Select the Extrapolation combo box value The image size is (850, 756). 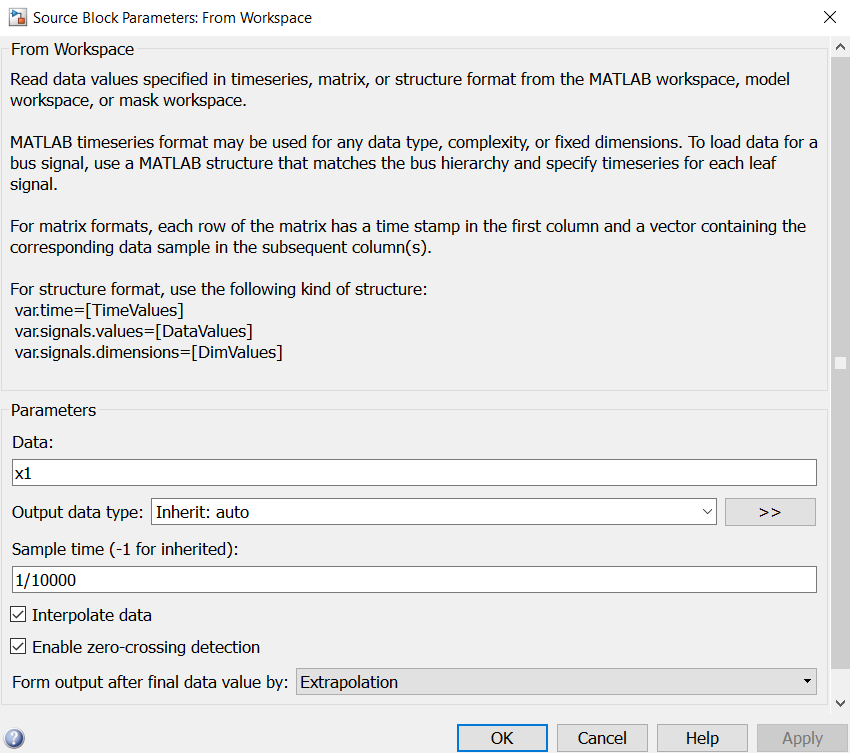(x=550, y=681)
